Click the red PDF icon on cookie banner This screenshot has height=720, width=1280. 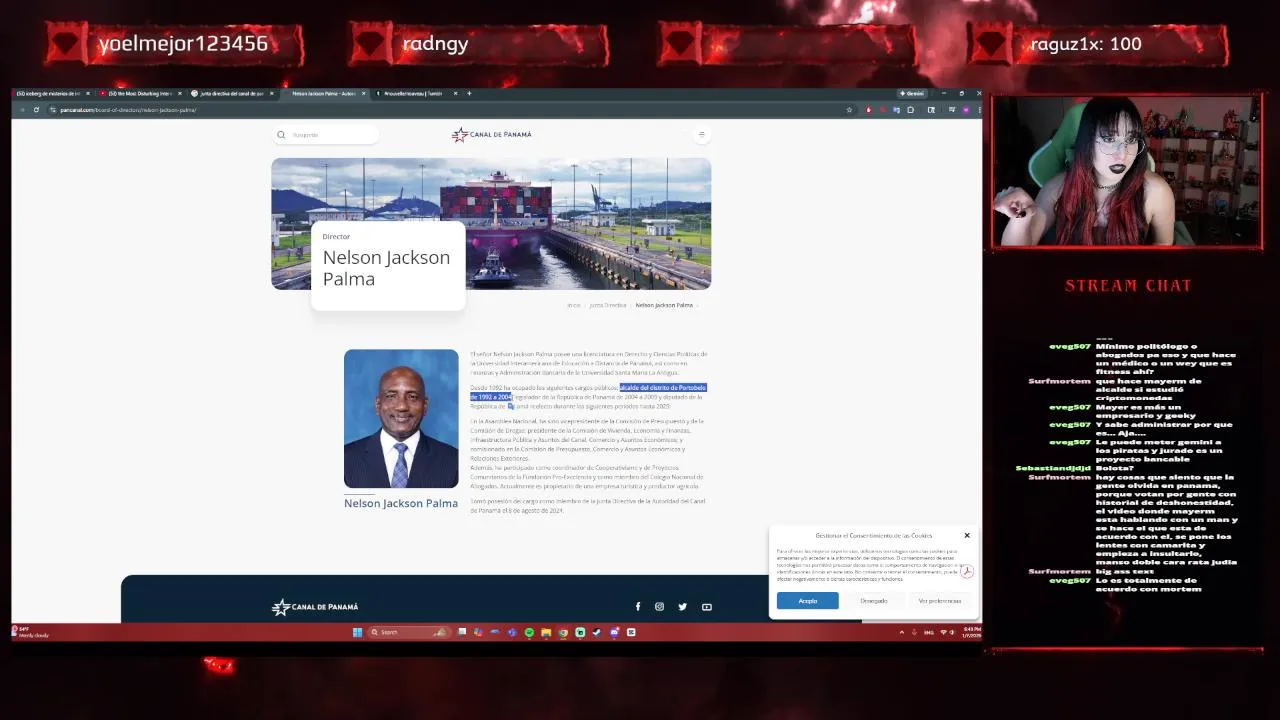click(967, 571)
